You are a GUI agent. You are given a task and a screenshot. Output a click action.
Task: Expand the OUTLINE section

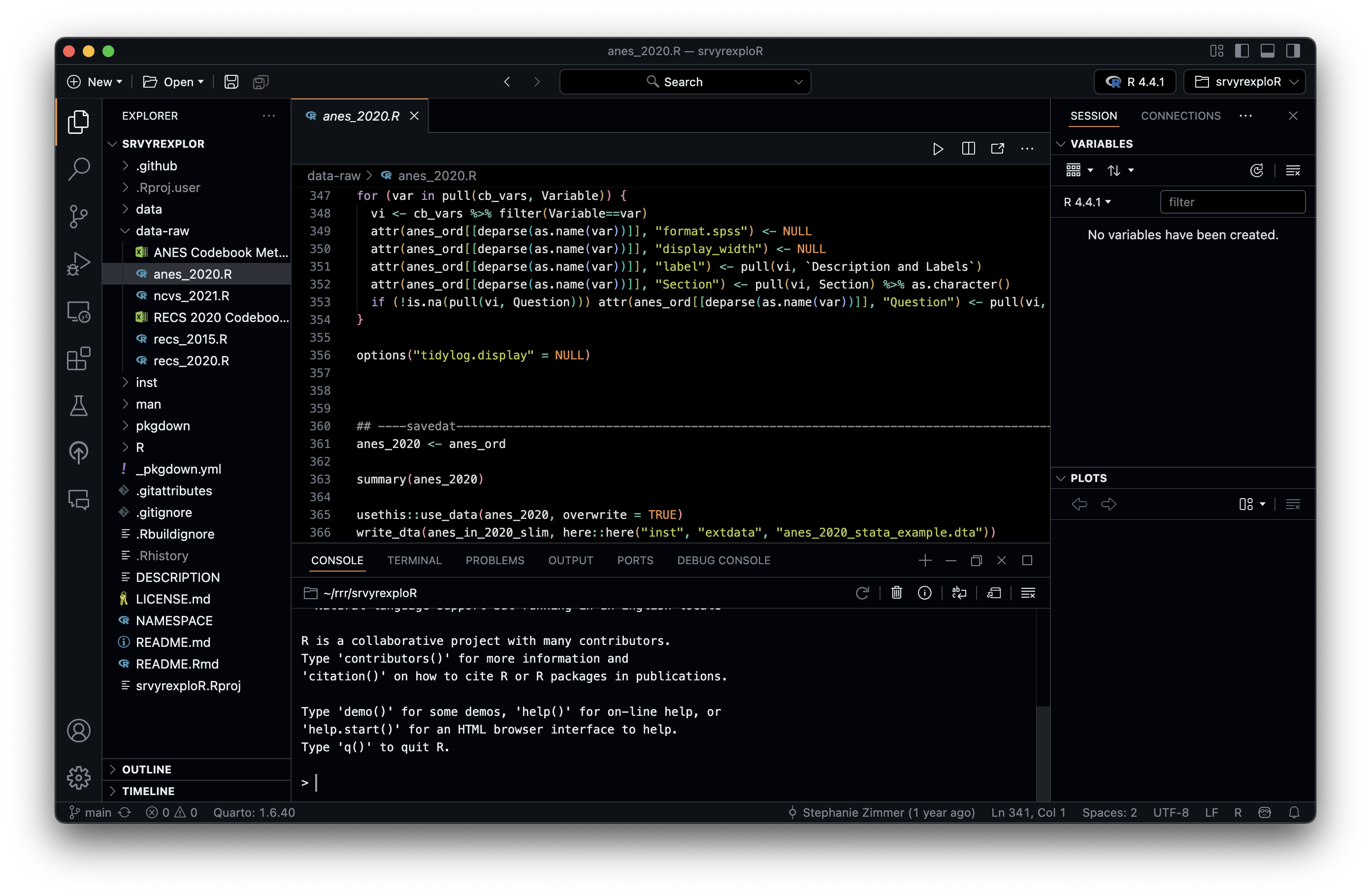pos(146,769)
